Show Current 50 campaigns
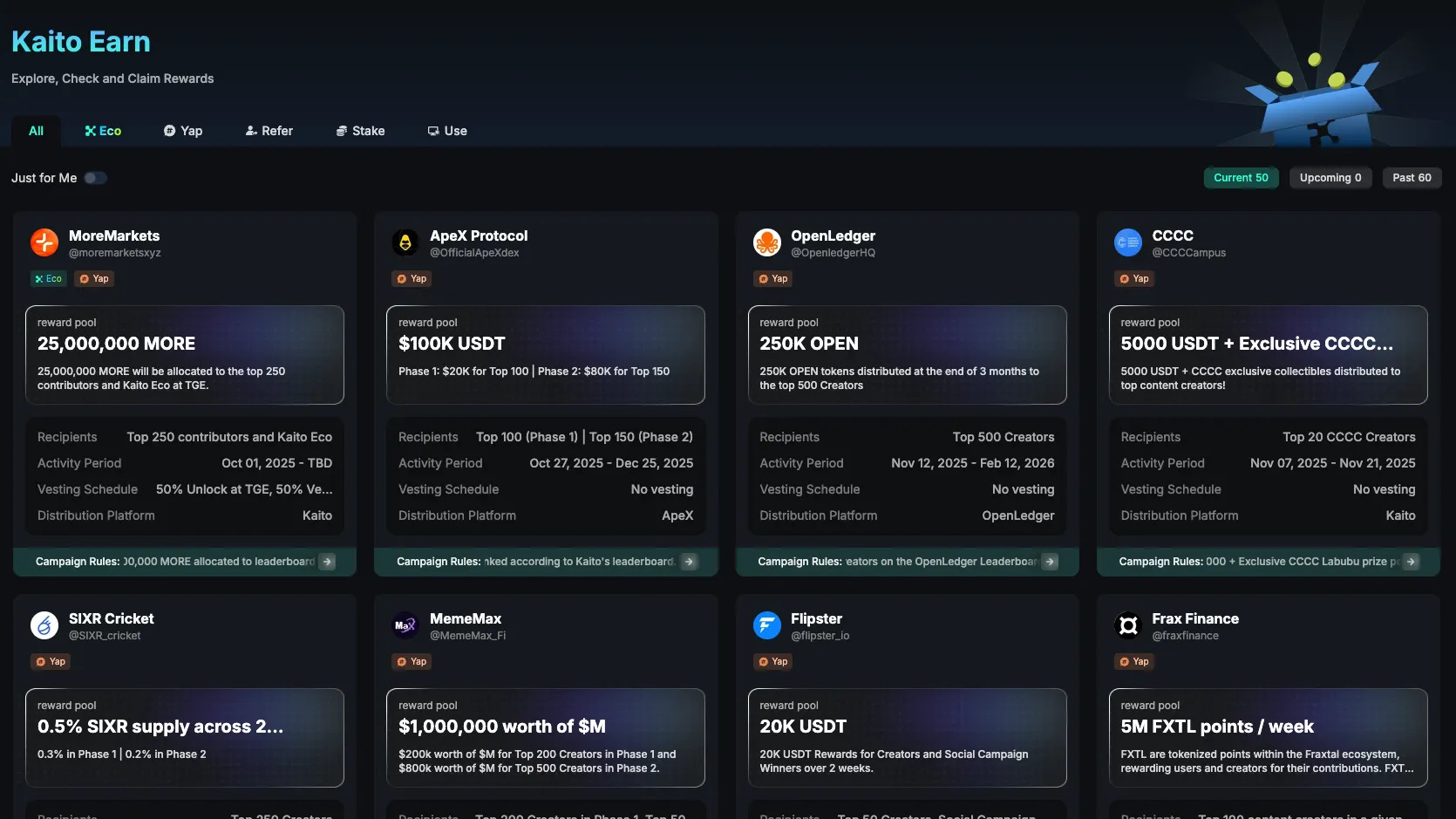The width and height of the screenshot is (1456, 819). 1242,178
